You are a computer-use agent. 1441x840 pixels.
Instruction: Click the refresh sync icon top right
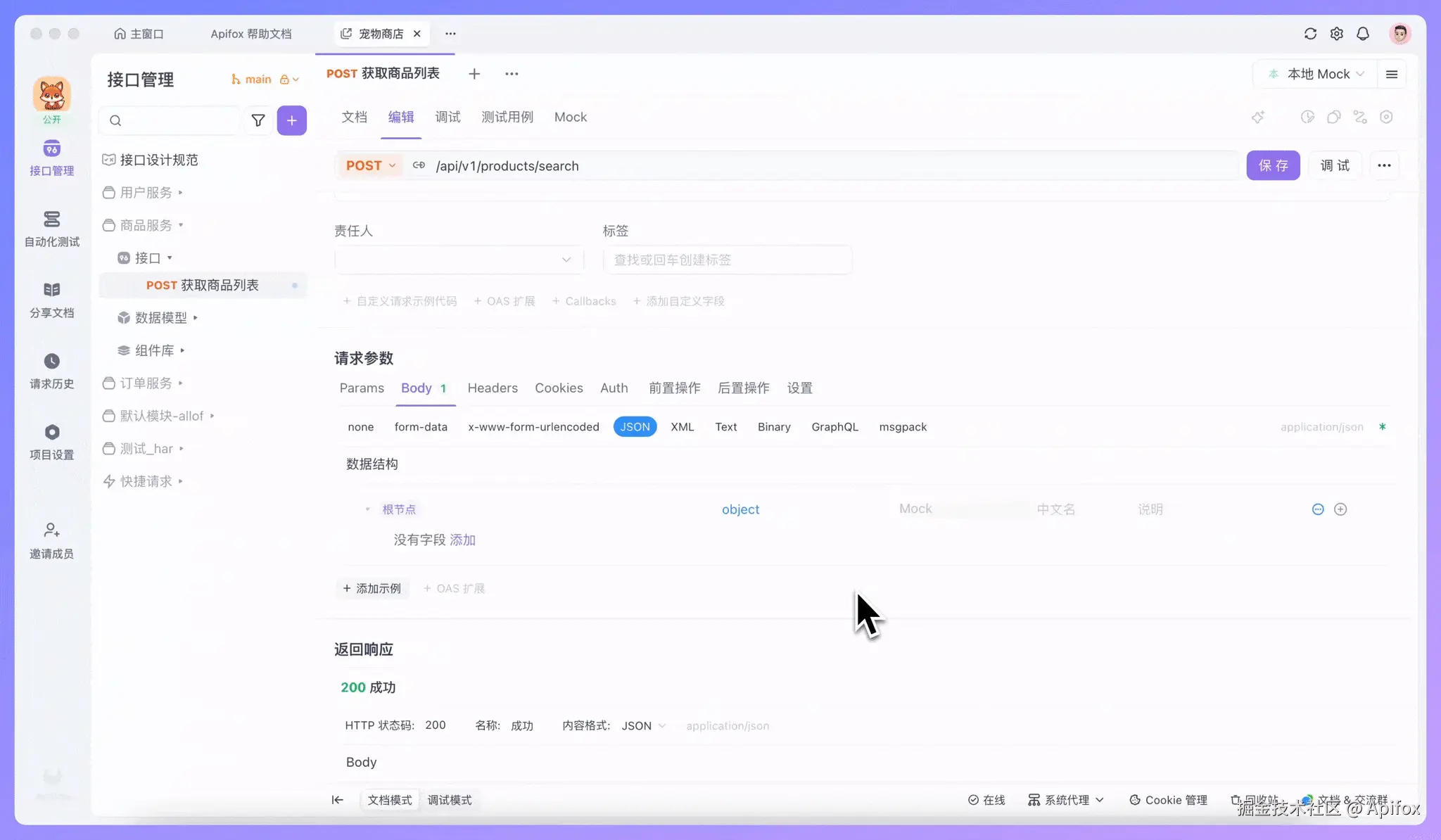pyautogui.click(x=1309, y=34)
